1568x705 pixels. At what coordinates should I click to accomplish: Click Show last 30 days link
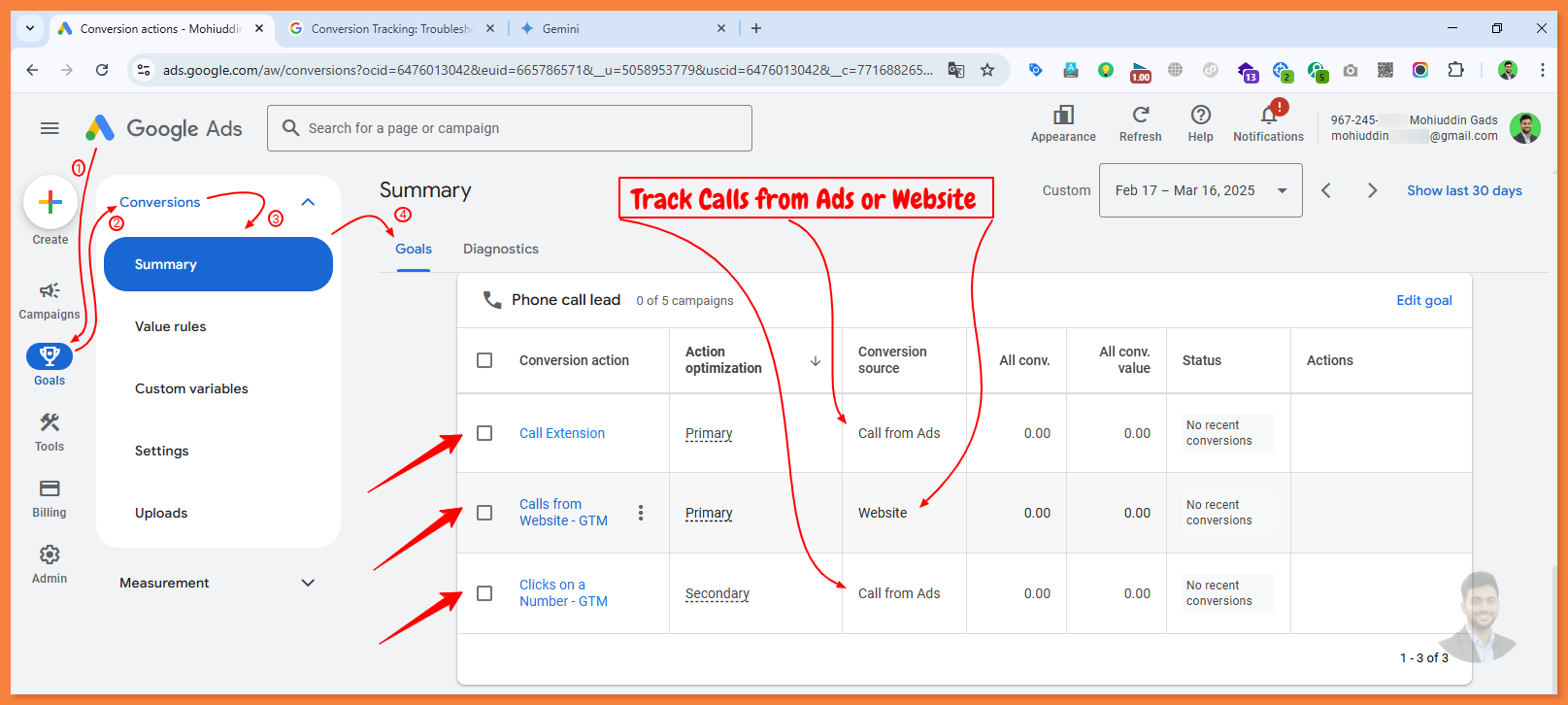[x=1464, y=190]
